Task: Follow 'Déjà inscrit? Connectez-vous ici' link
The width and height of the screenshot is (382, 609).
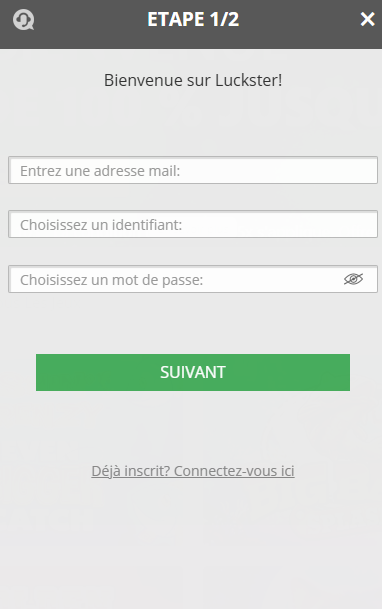Action: click(x=193, y=471)
